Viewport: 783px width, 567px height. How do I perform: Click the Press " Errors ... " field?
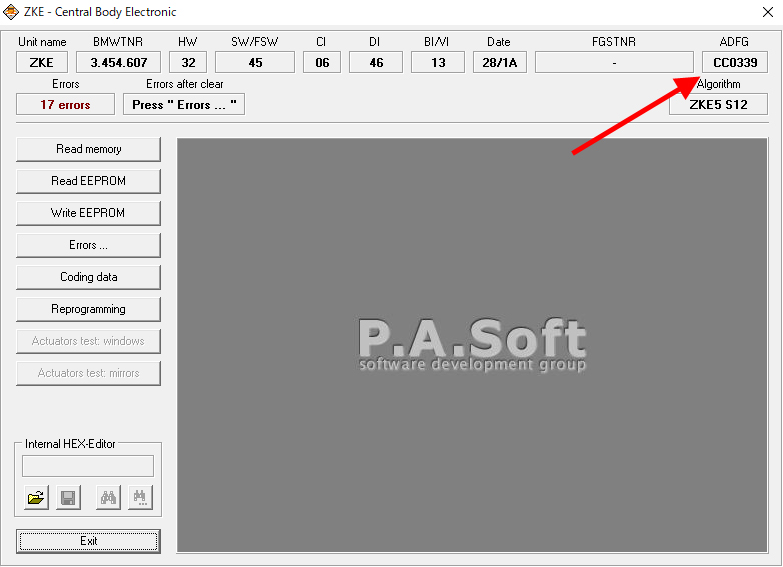point(184,104)
